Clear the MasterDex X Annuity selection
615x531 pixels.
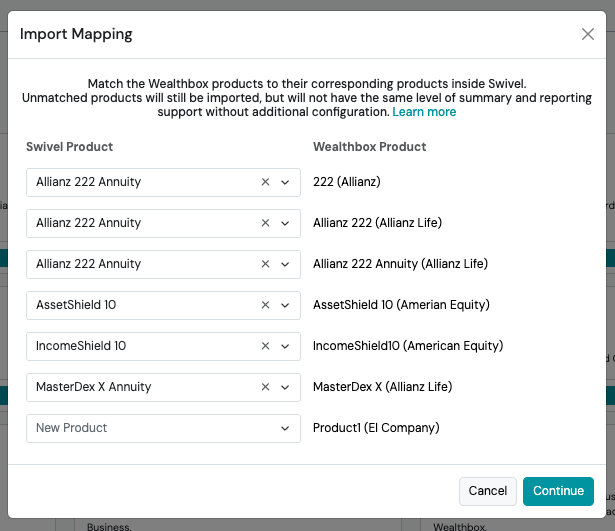pyautogui.click(x=266, y=387)
